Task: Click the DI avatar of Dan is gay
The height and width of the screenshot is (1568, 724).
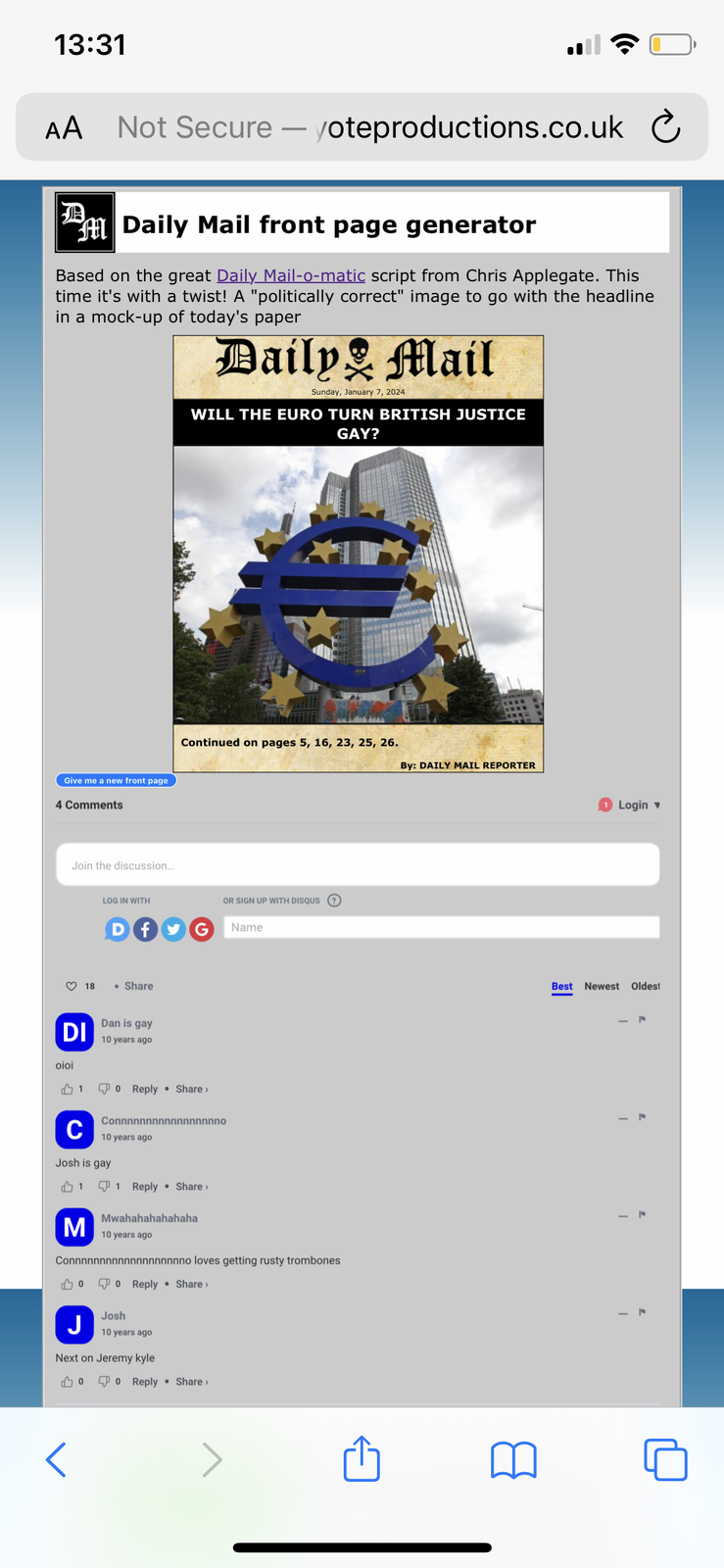Action: 74,1032
